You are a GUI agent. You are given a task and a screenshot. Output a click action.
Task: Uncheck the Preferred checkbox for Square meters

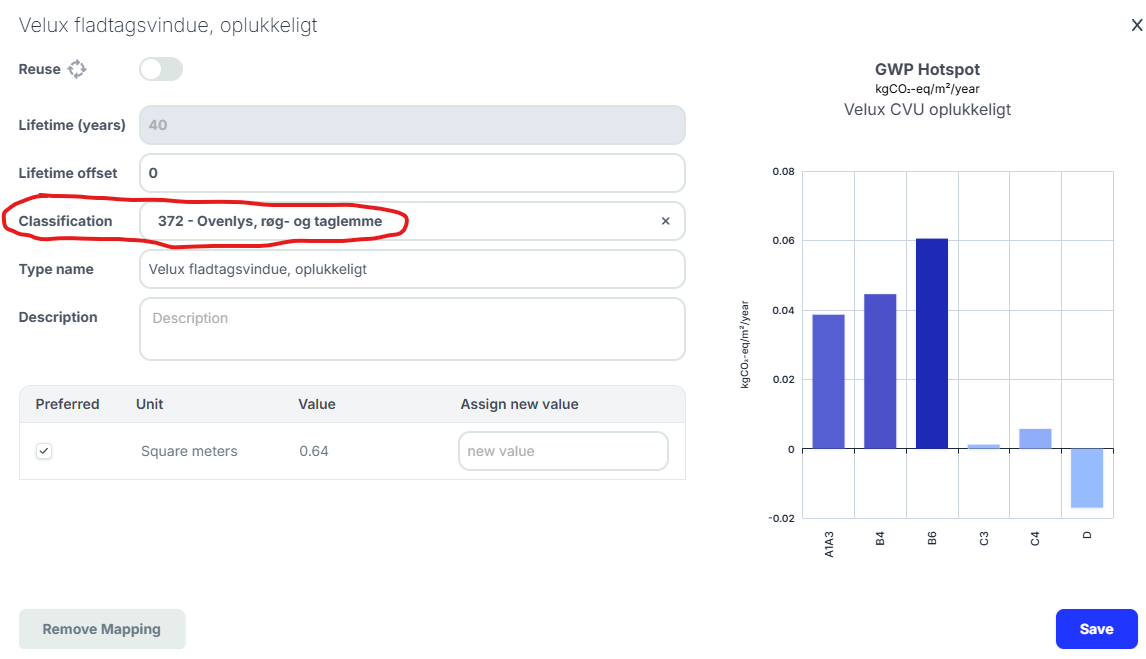click(44, 451)
